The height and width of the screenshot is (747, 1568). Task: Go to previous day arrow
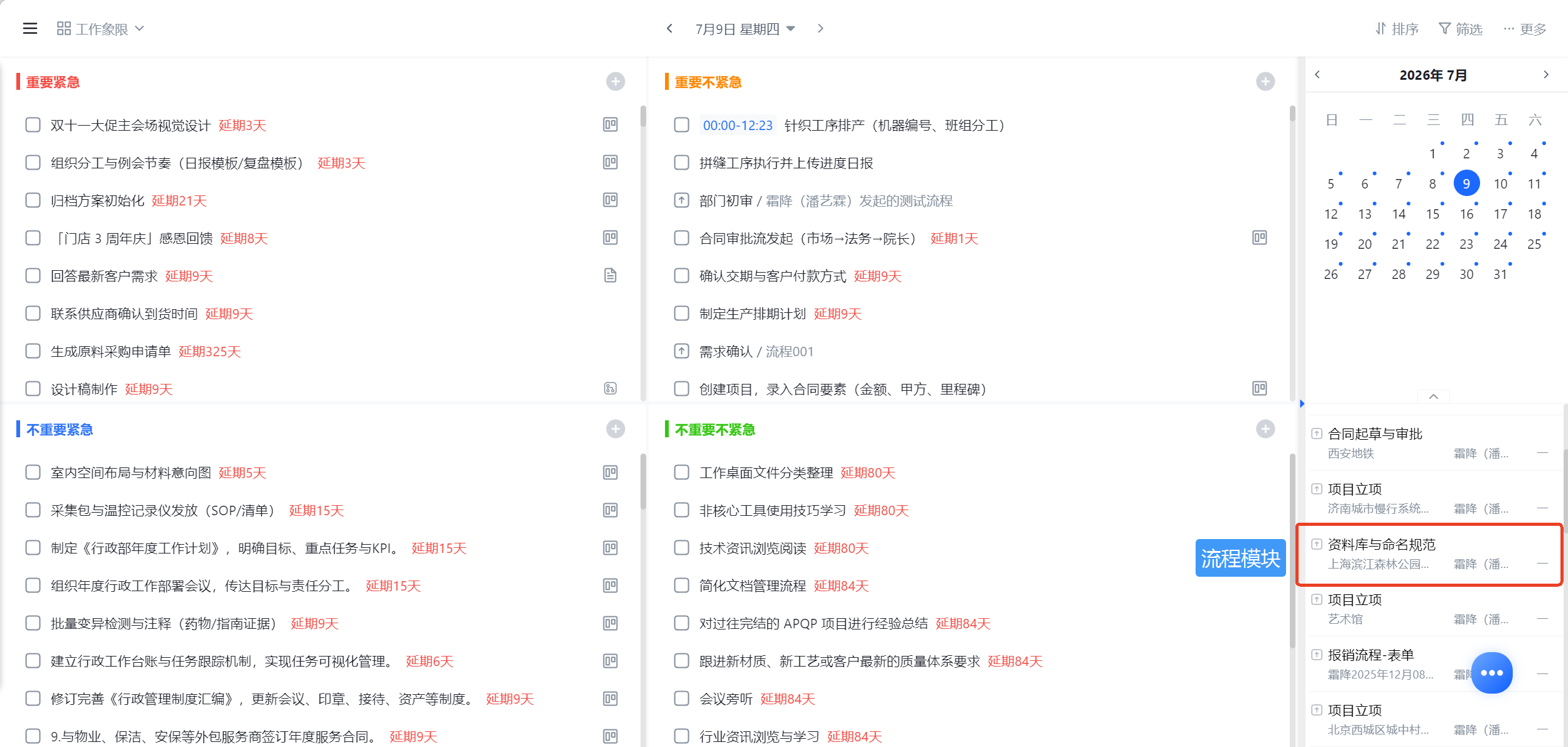coord(670,28)
